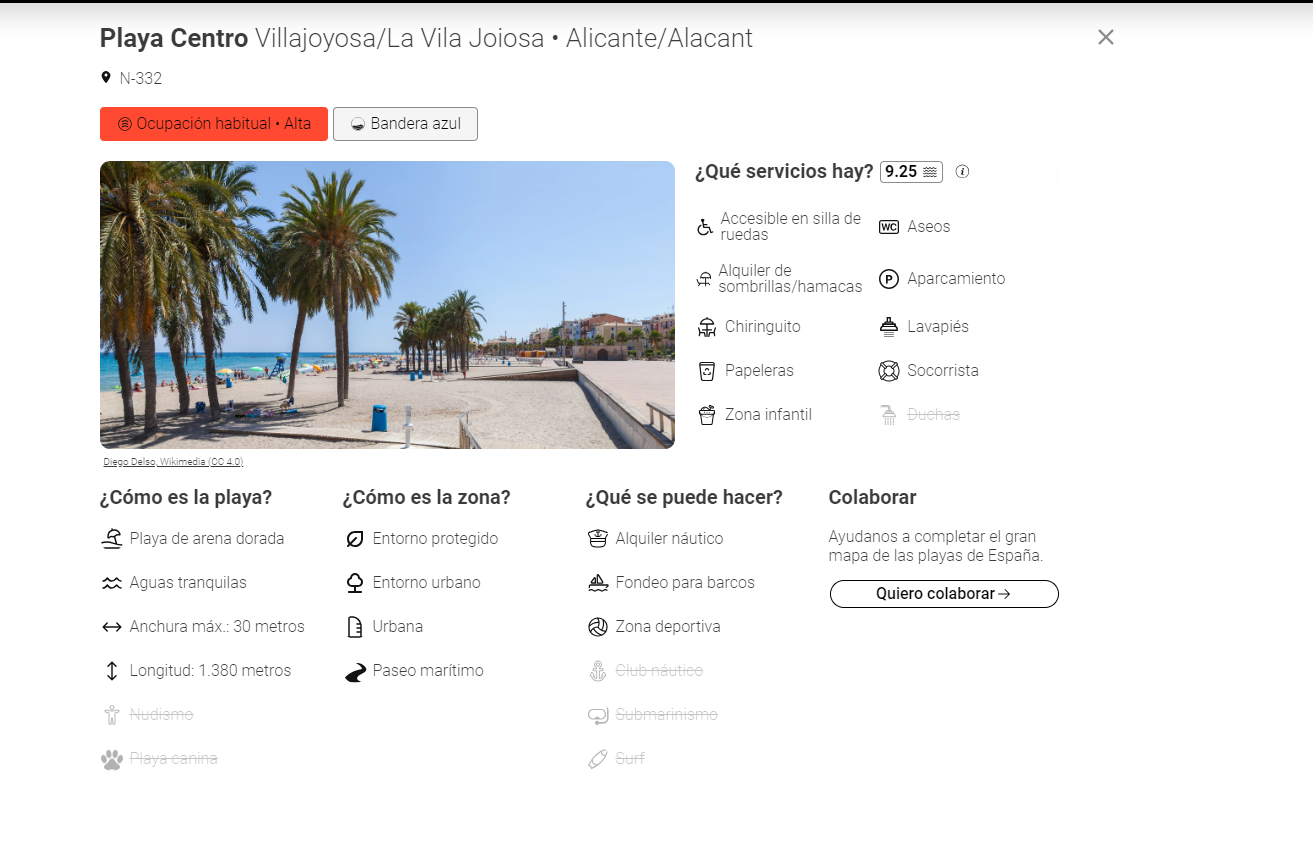Click the Playa canina paw icon

(111, 759)
